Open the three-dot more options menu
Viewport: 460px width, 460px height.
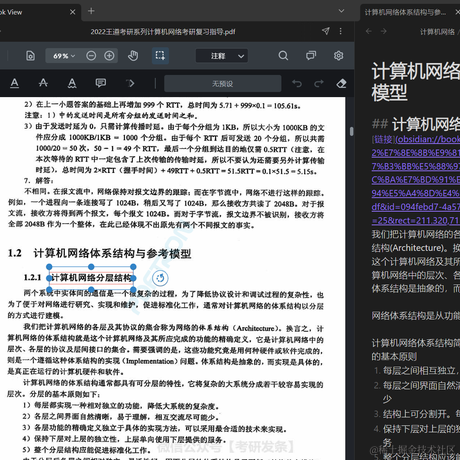point(340,31)
